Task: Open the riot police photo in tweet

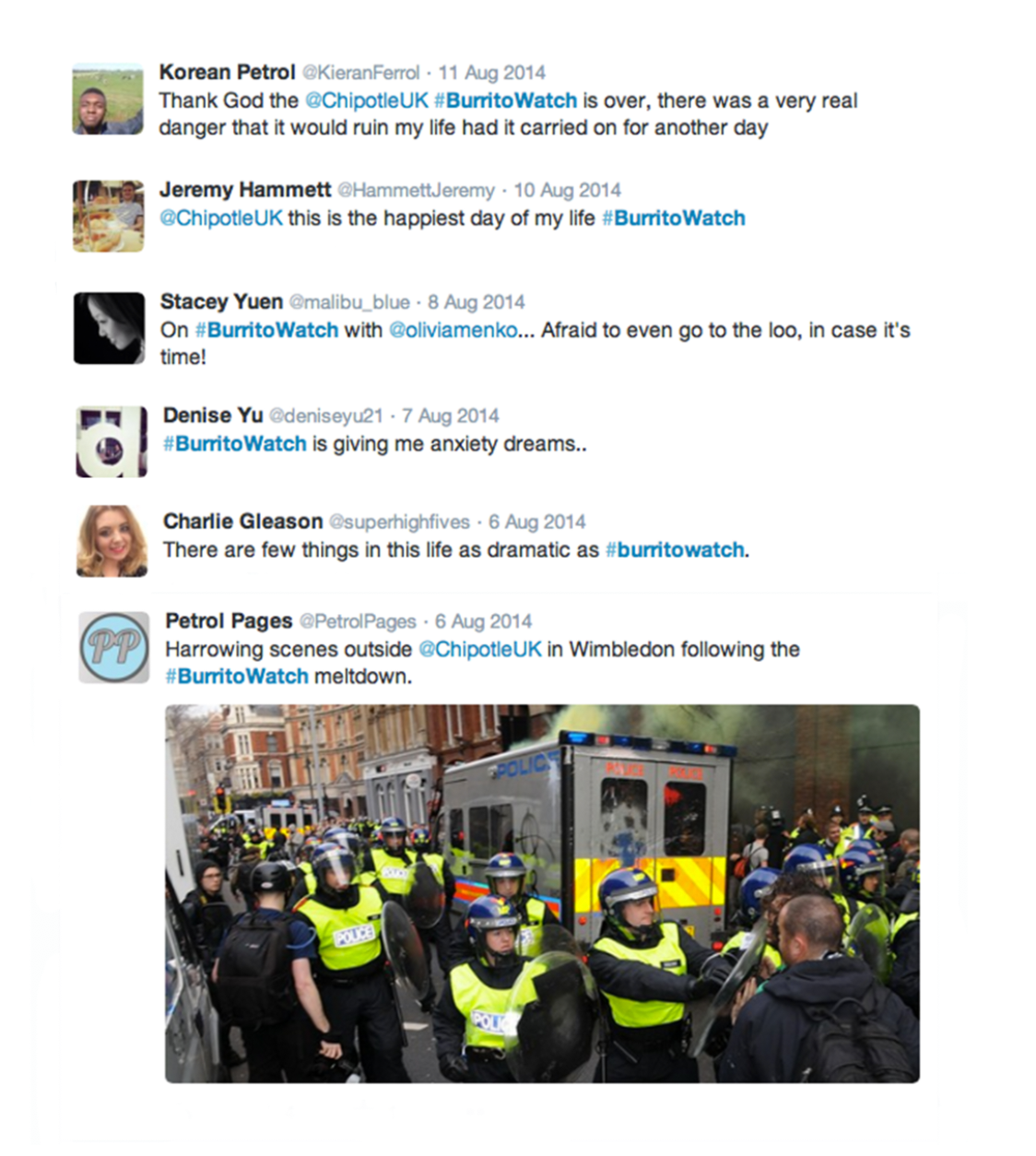Action: [542, 893]
